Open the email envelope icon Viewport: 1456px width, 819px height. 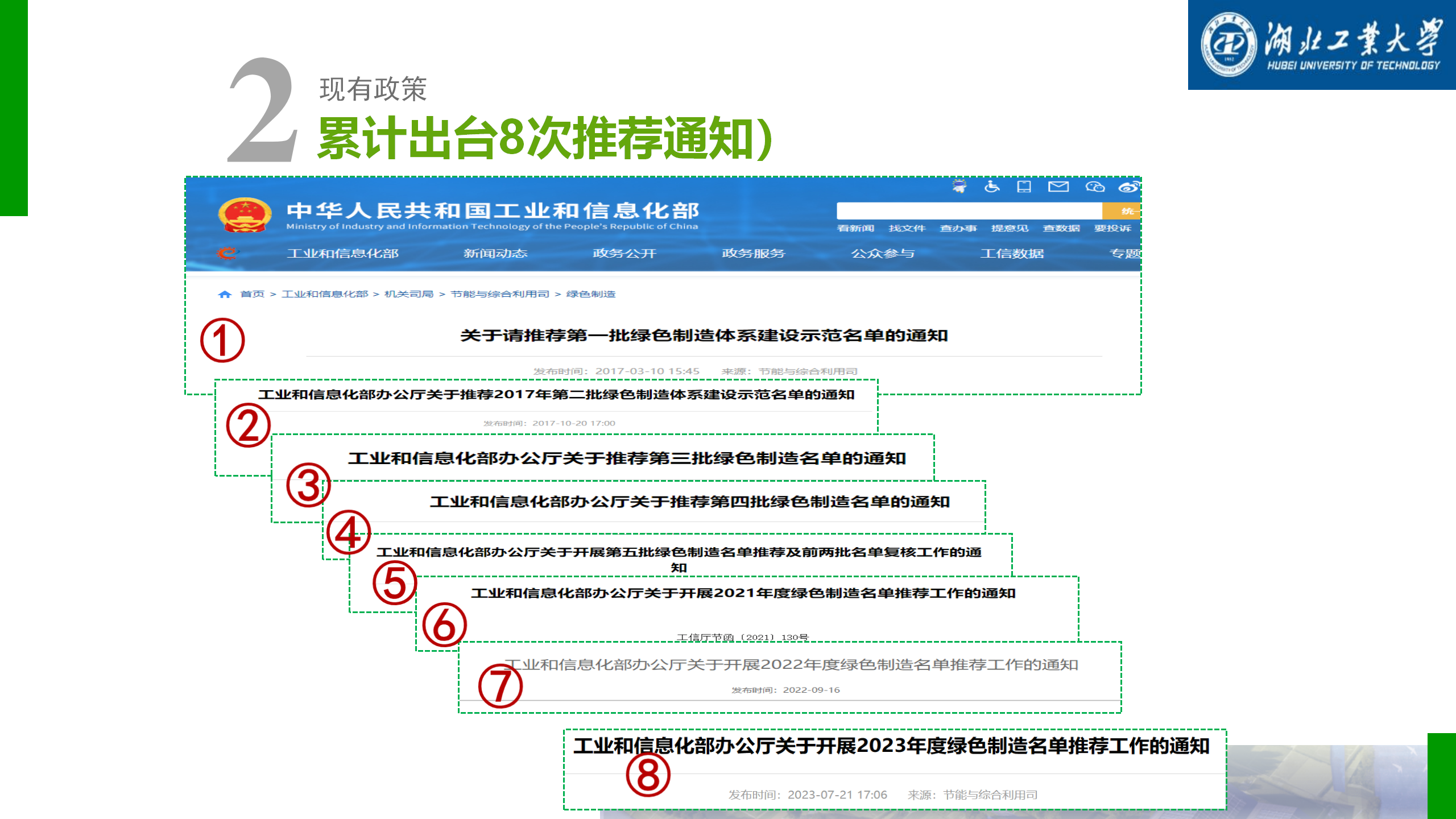[1058, 187]
